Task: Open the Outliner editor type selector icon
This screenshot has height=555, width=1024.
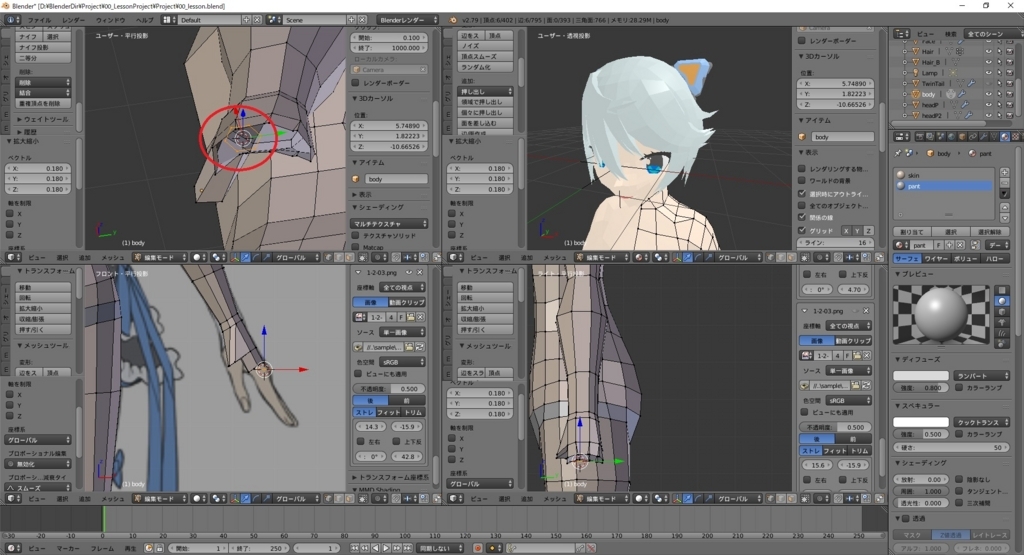Action: point(901,34)
